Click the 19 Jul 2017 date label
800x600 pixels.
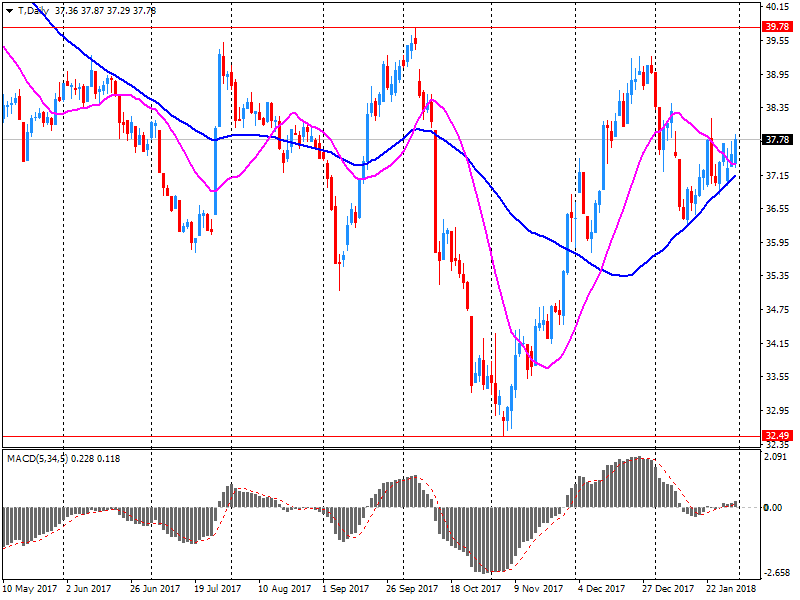pos(220,590)
